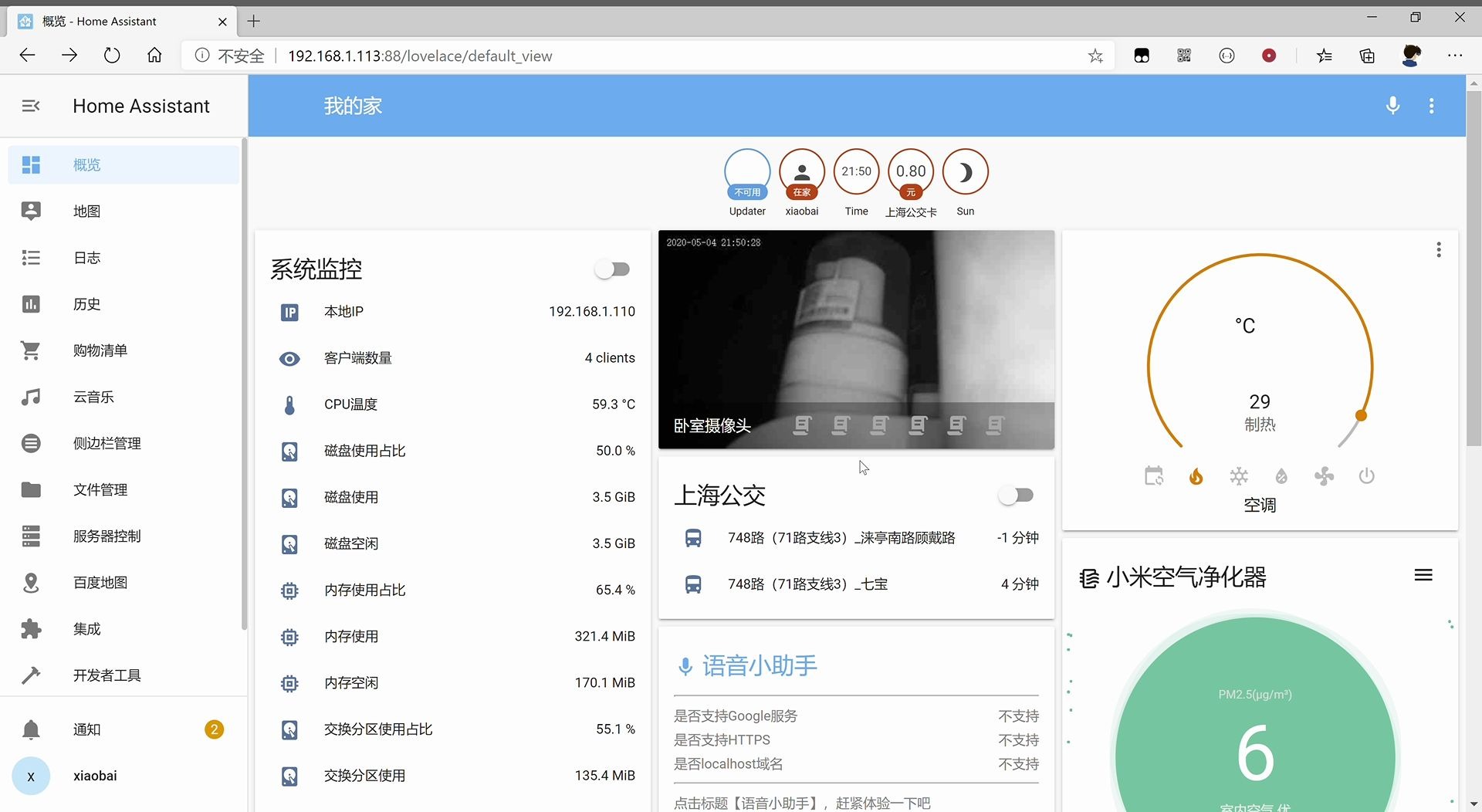Open the 历史 history page
This screenshot has width=1482, height=812.
click(x=123, y=303)
